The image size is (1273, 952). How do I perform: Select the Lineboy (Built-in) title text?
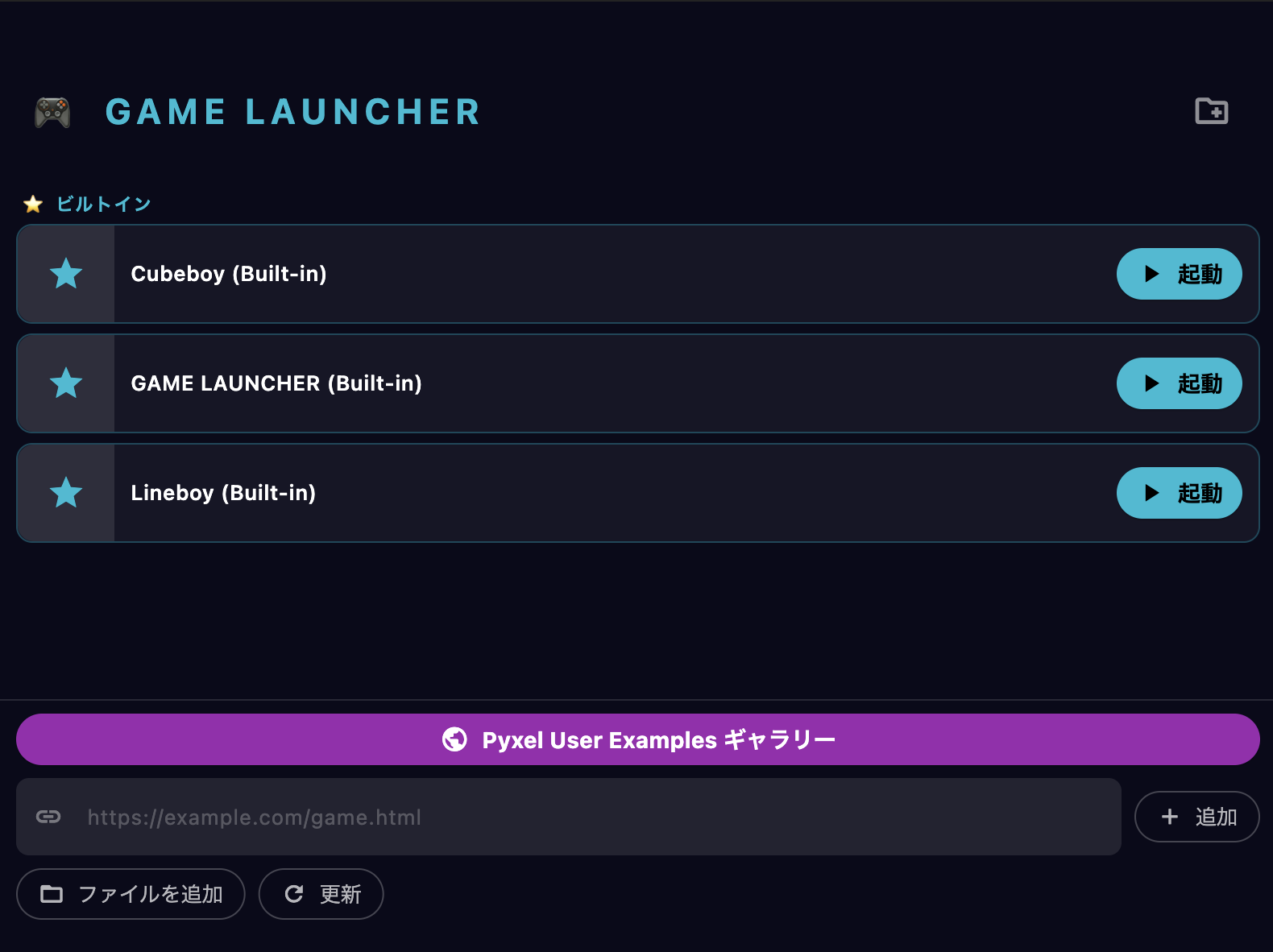point(223,493)
